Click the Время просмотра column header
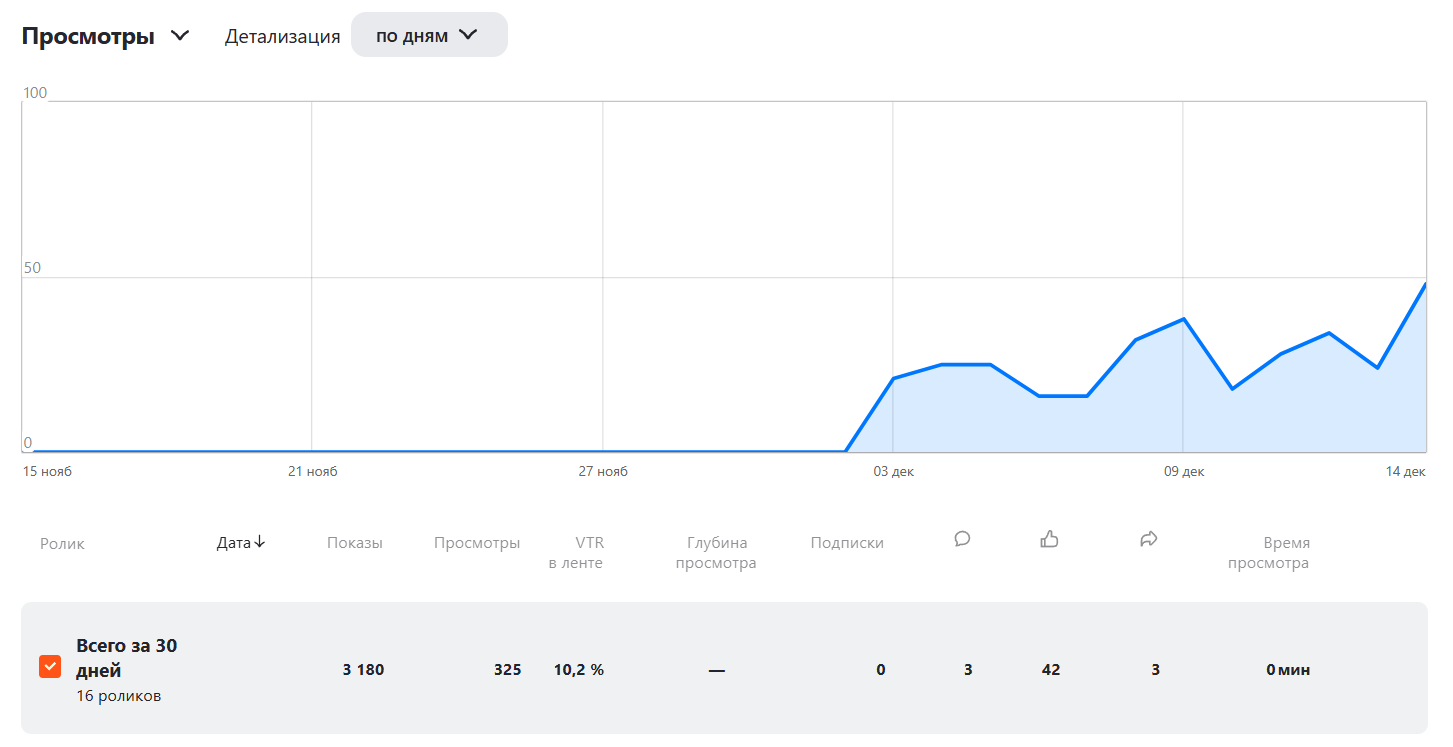Image resolution: width=1453 pixels, height=747 pixels. click(1268, 553)
